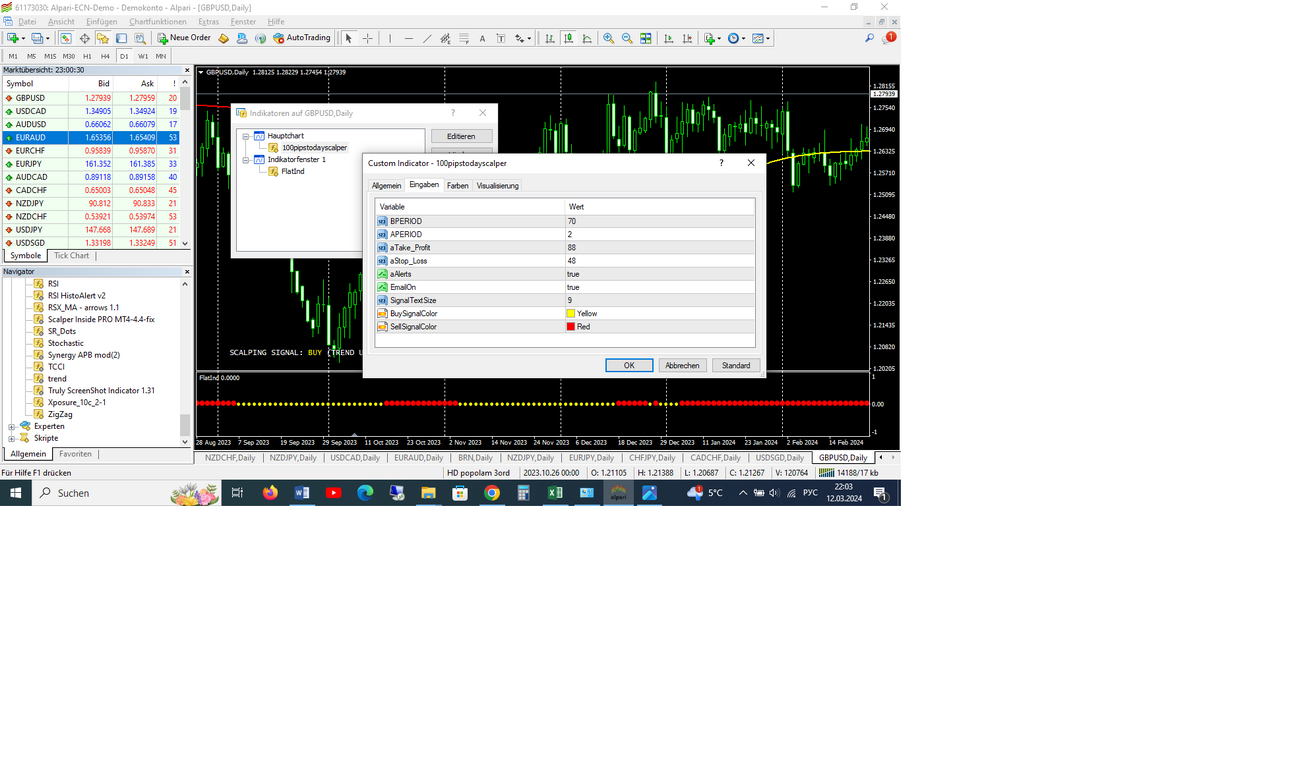Screen dimensions: 1290x780
Task: Select the ZigZag indicator in Navigator
Action: pos(60,414)
